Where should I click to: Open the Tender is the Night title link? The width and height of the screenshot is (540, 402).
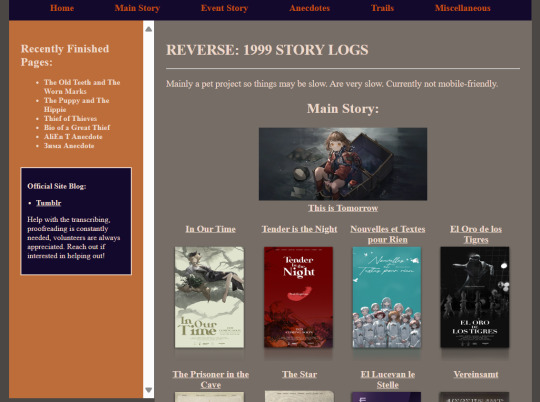coord(299,229)
